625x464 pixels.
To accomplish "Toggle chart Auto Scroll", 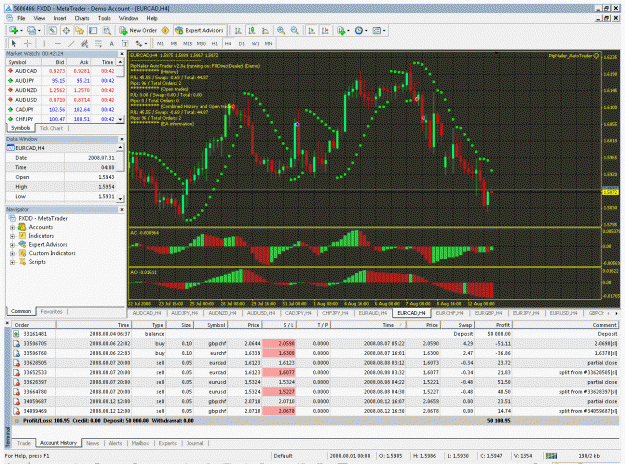I will point(312,30).
